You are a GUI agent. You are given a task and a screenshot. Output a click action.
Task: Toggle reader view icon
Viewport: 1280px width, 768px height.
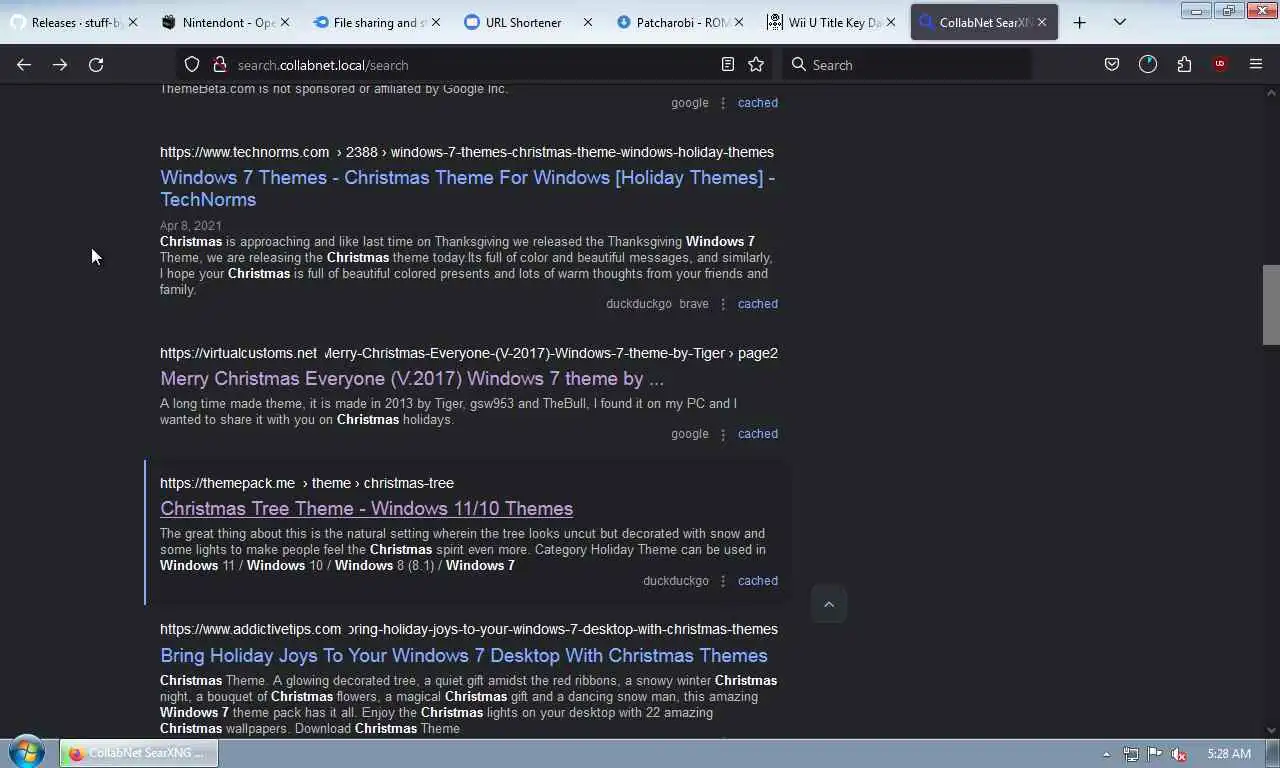click(728, 65)
